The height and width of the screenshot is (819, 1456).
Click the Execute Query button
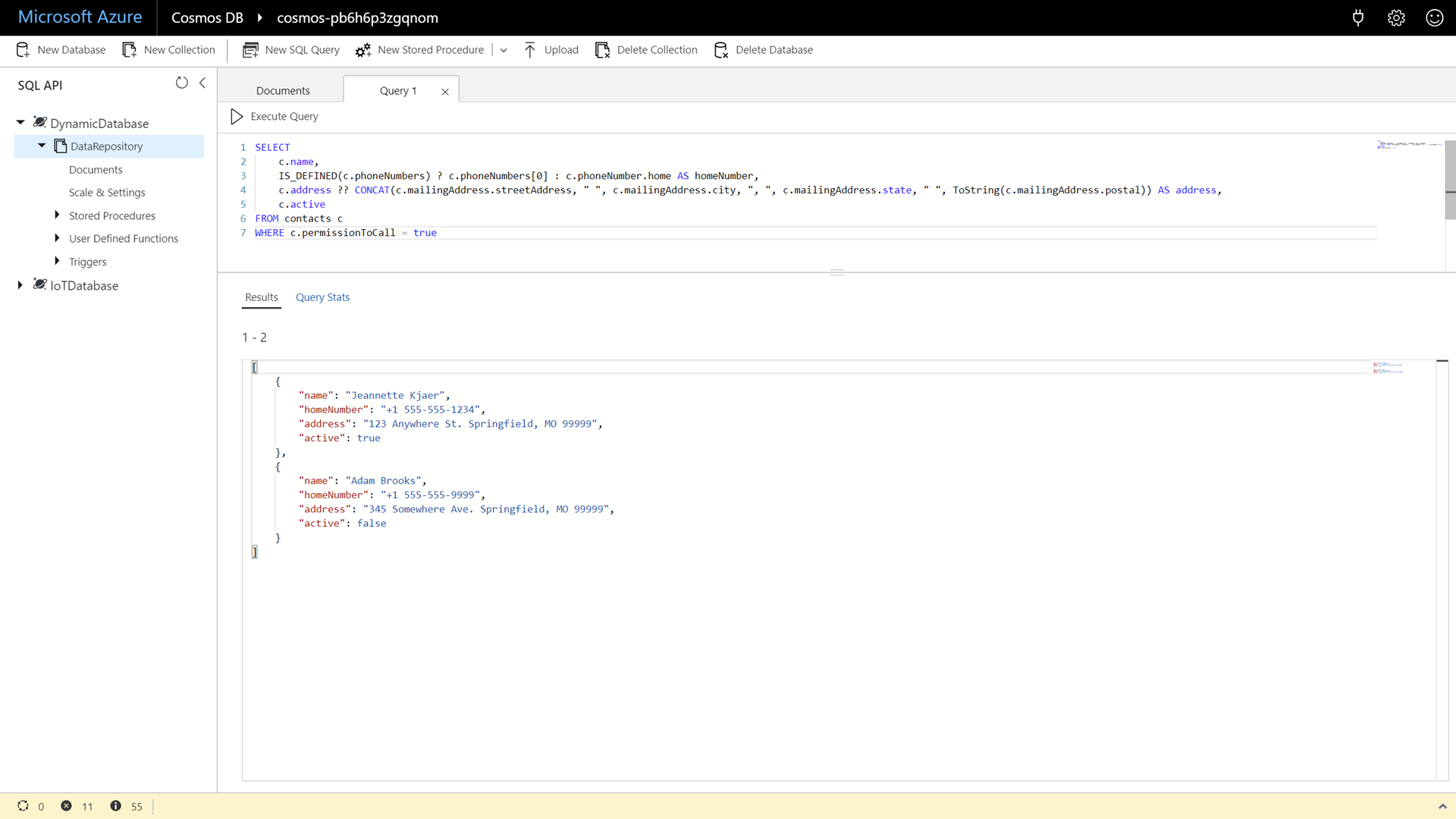[x=275, y=116]
